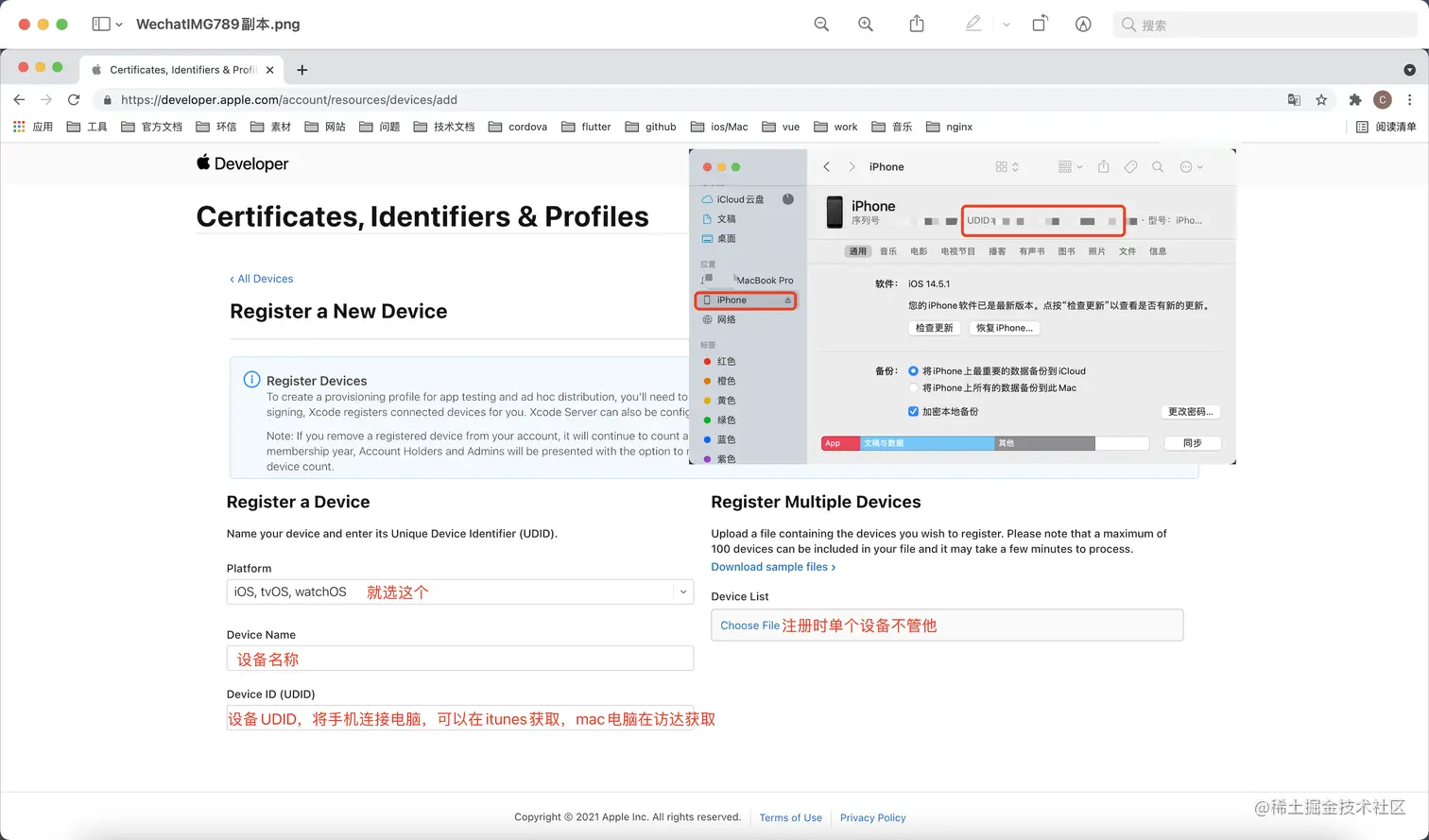
Task: Go back to All Devices
Action: click(x=262, y=279)
